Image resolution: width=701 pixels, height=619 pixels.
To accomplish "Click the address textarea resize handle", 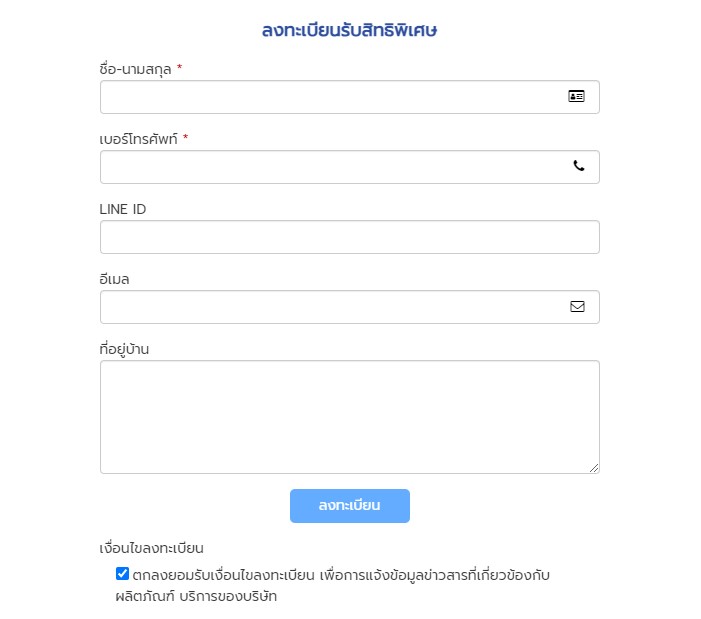I will [x=594, y=468].
